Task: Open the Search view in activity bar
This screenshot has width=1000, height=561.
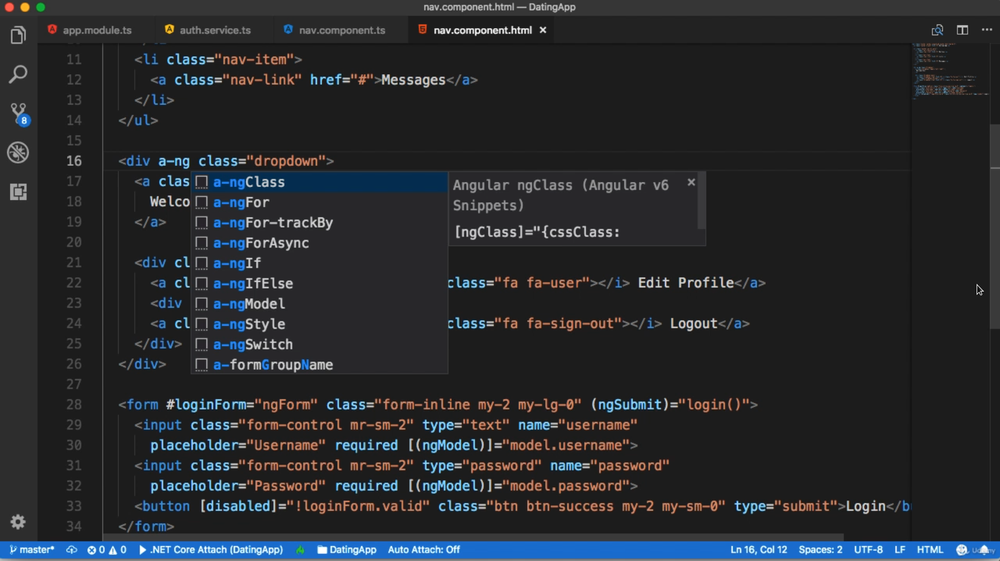Action: click(18, 75)
